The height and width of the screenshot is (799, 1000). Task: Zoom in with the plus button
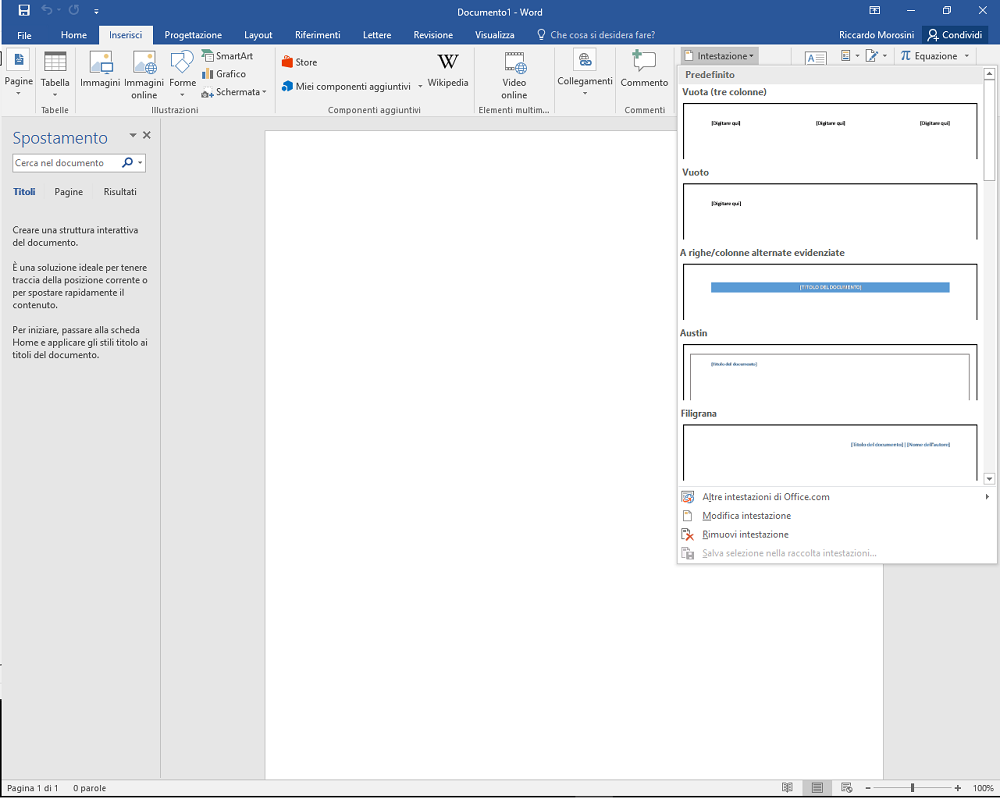958,788
